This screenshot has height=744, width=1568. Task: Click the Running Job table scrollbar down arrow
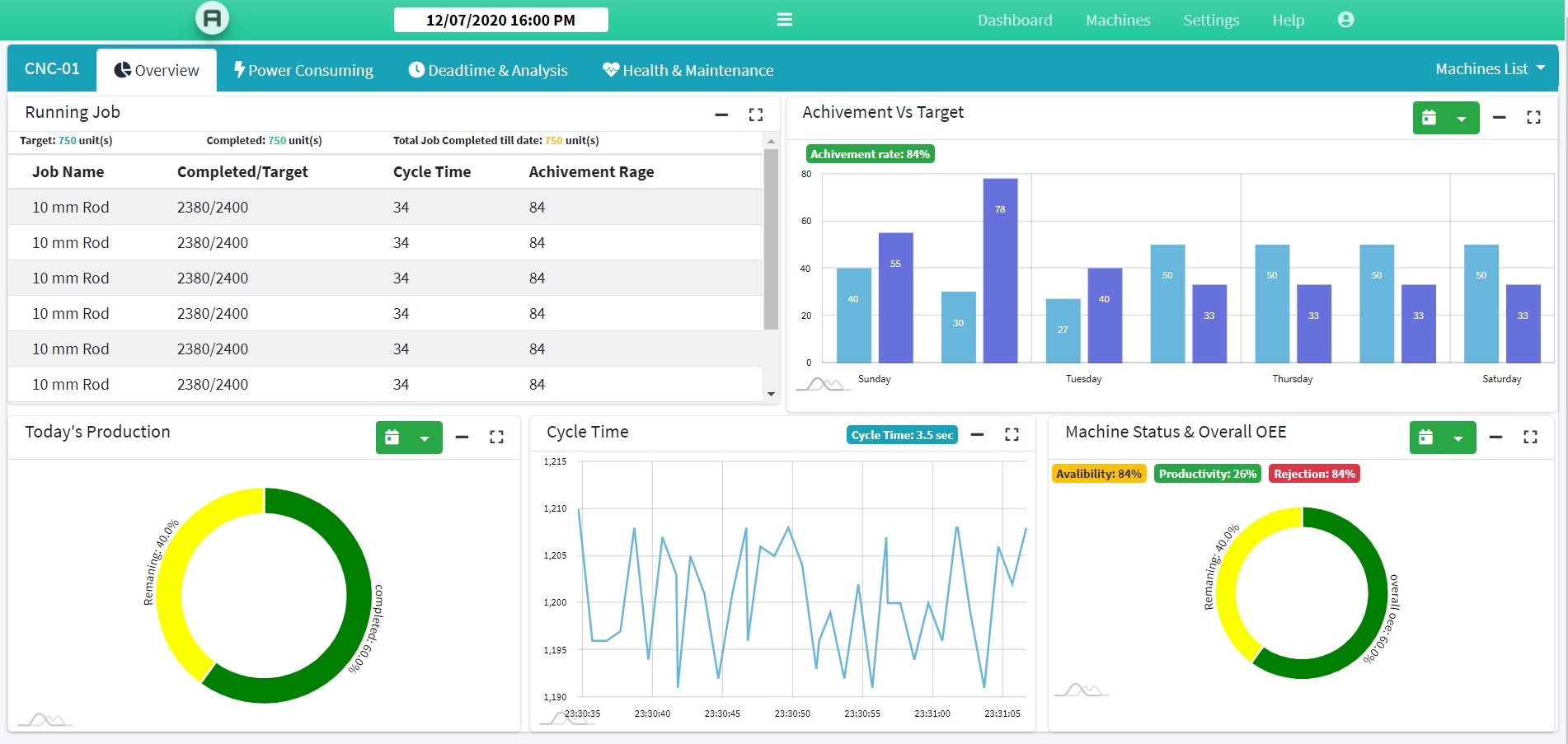pyautogui.click(x=771, y=394)
